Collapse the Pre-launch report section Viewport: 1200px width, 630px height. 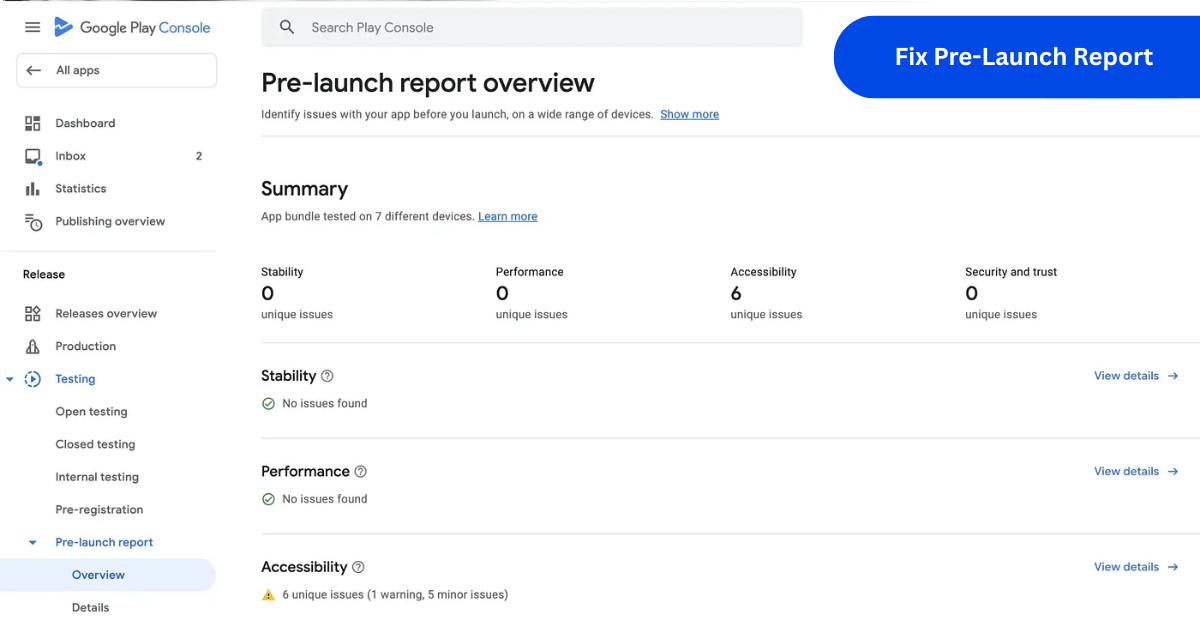click(31, 542)
